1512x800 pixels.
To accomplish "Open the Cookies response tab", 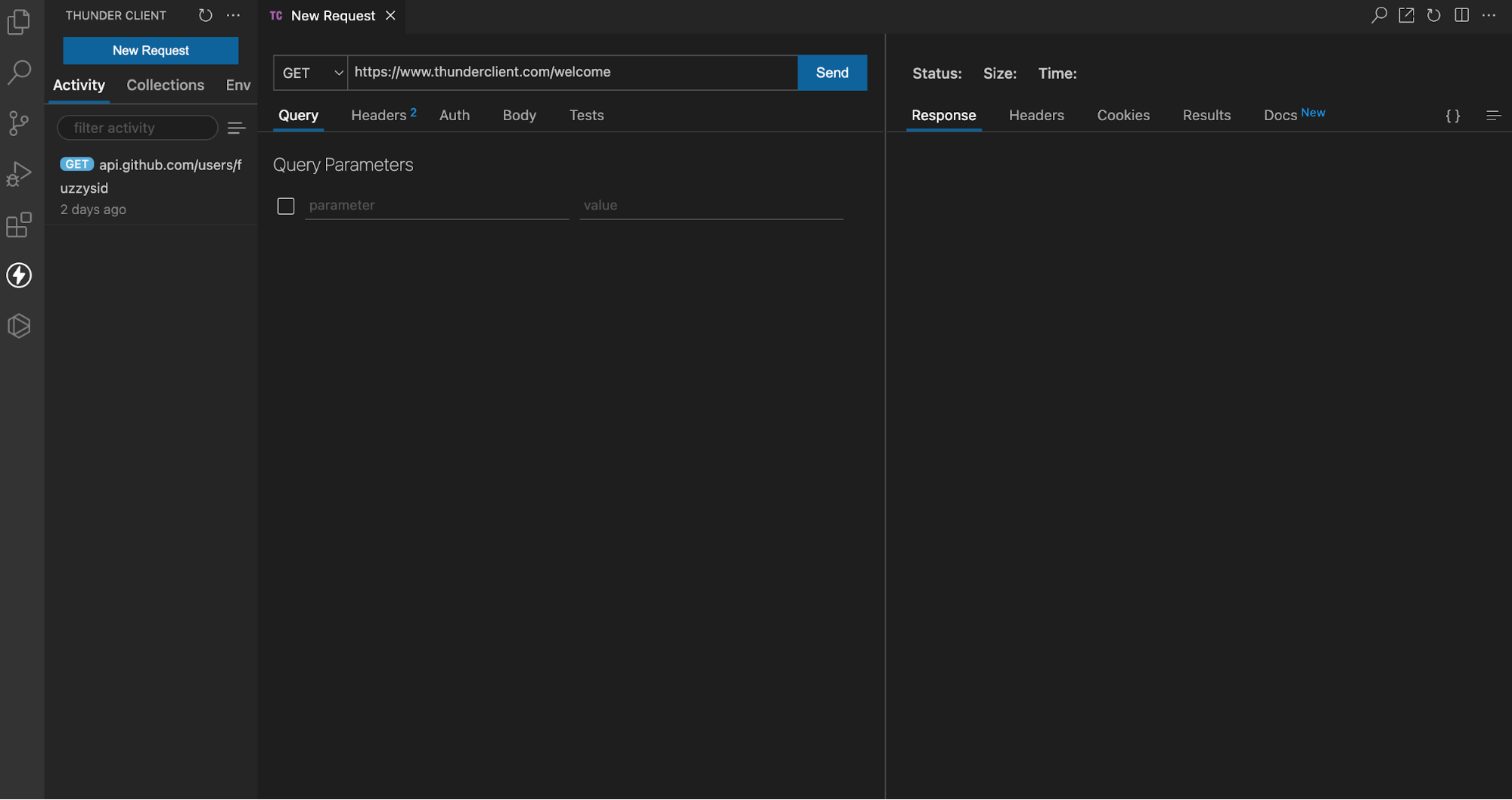I will [x=1123, y=115].
